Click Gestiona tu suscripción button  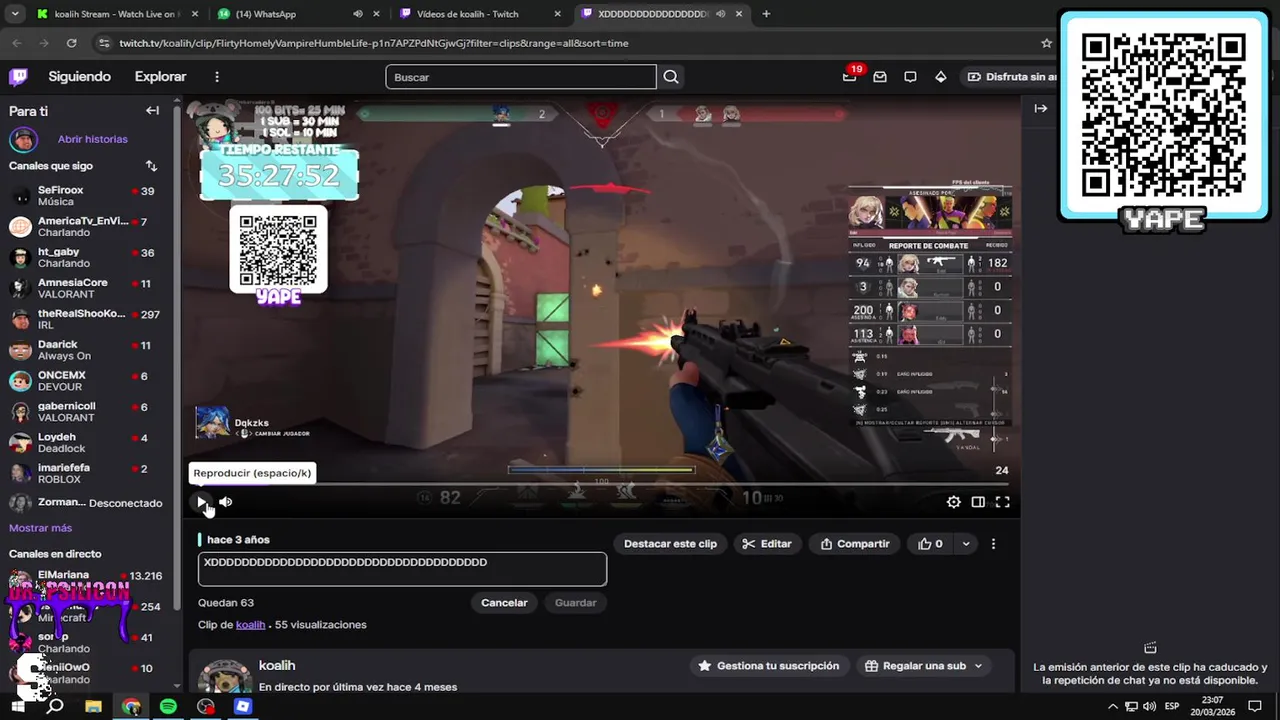tap(768, 666)
